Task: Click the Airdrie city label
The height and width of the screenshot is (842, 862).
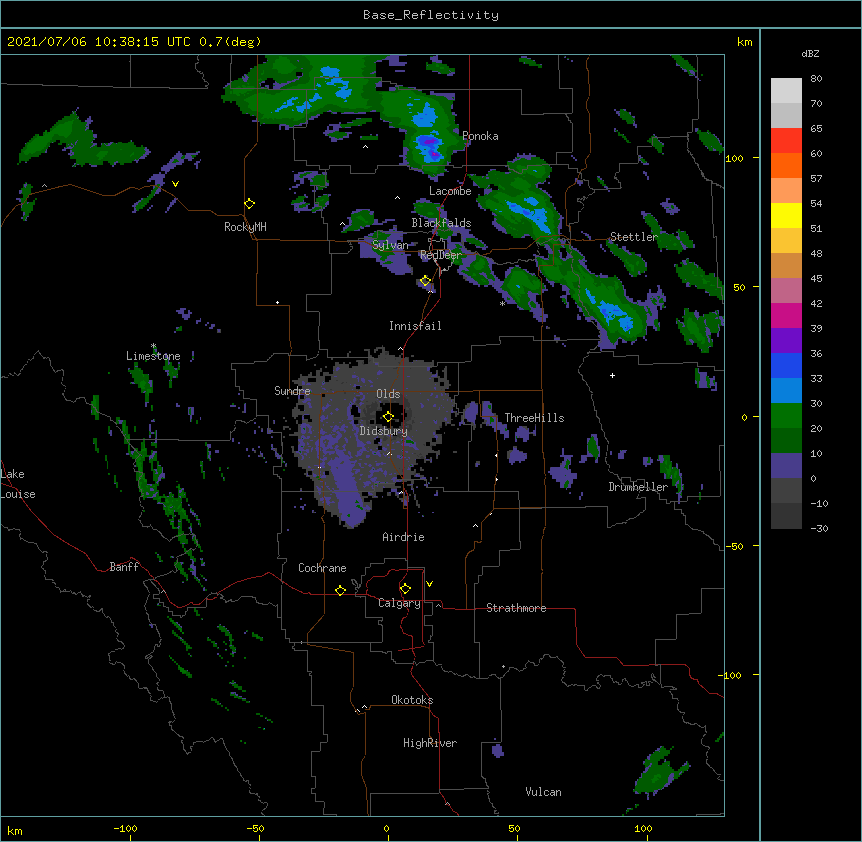Action: 403,537
